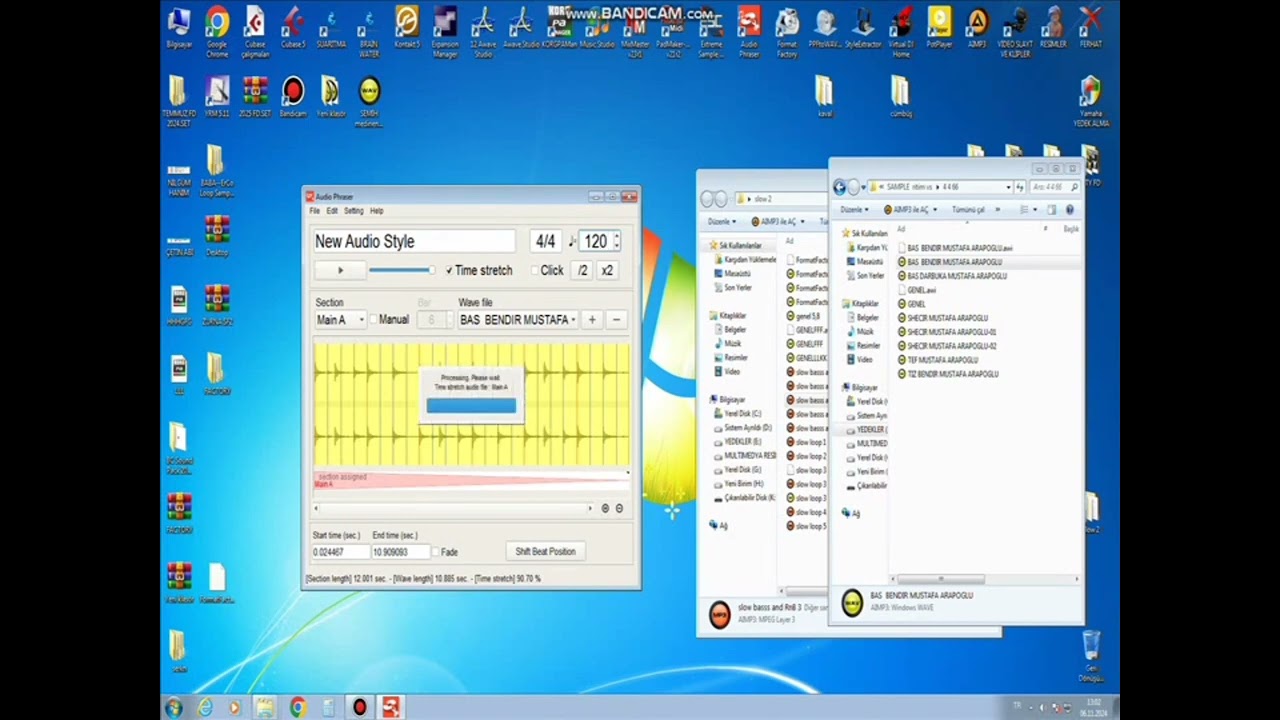Increase tempo with stepper up arrow
The width and height of the screenshot is (1280, 720).
coord(616,236)
